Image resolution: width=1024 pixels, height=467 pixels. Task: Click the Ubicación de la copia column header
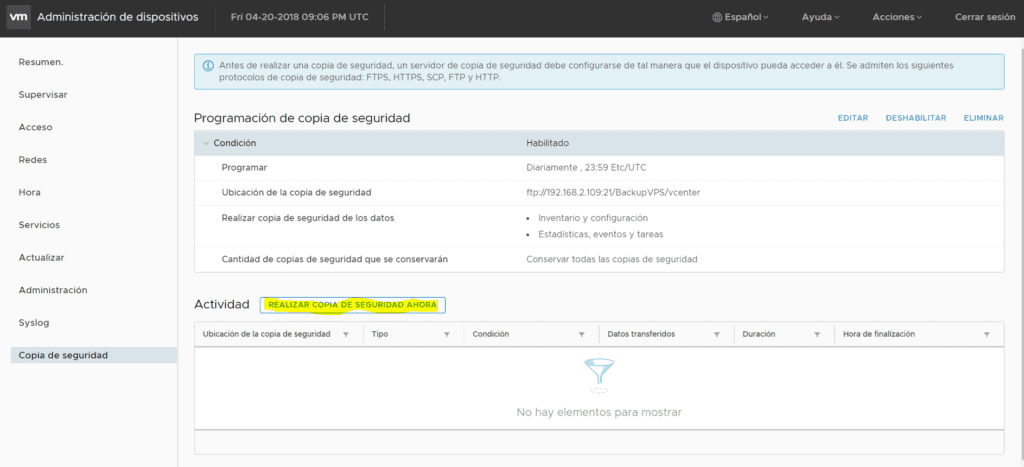coord(266,334)
